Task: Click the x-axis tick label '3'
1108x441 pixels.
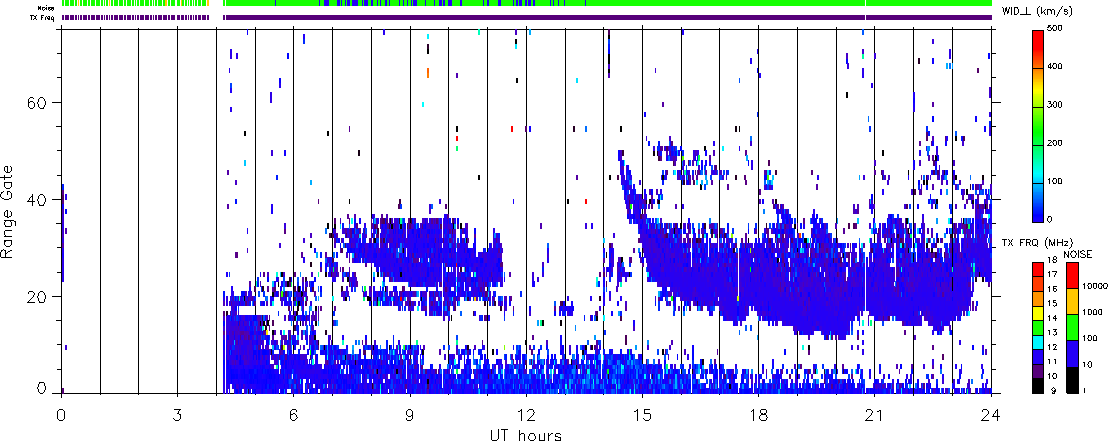Action: (x=177, y=414)
